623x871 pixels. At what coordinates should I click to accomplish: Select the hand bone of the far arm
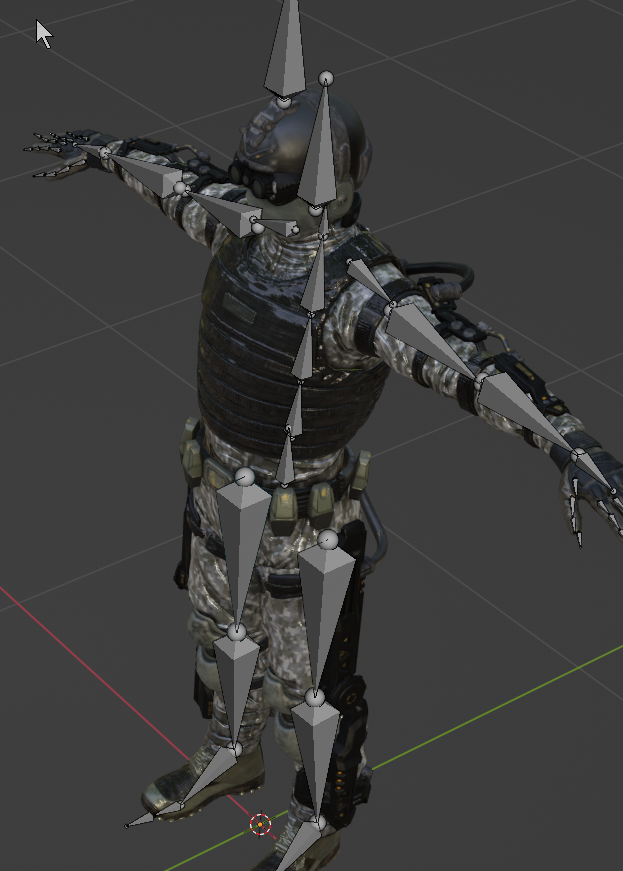(x=89, y=149)
